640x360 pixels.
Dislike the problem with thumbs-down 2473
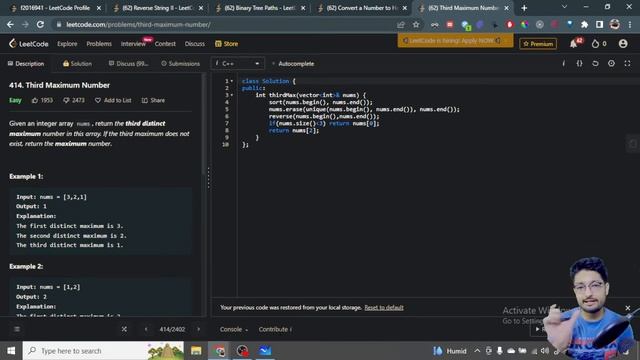[x=74, y=100]
